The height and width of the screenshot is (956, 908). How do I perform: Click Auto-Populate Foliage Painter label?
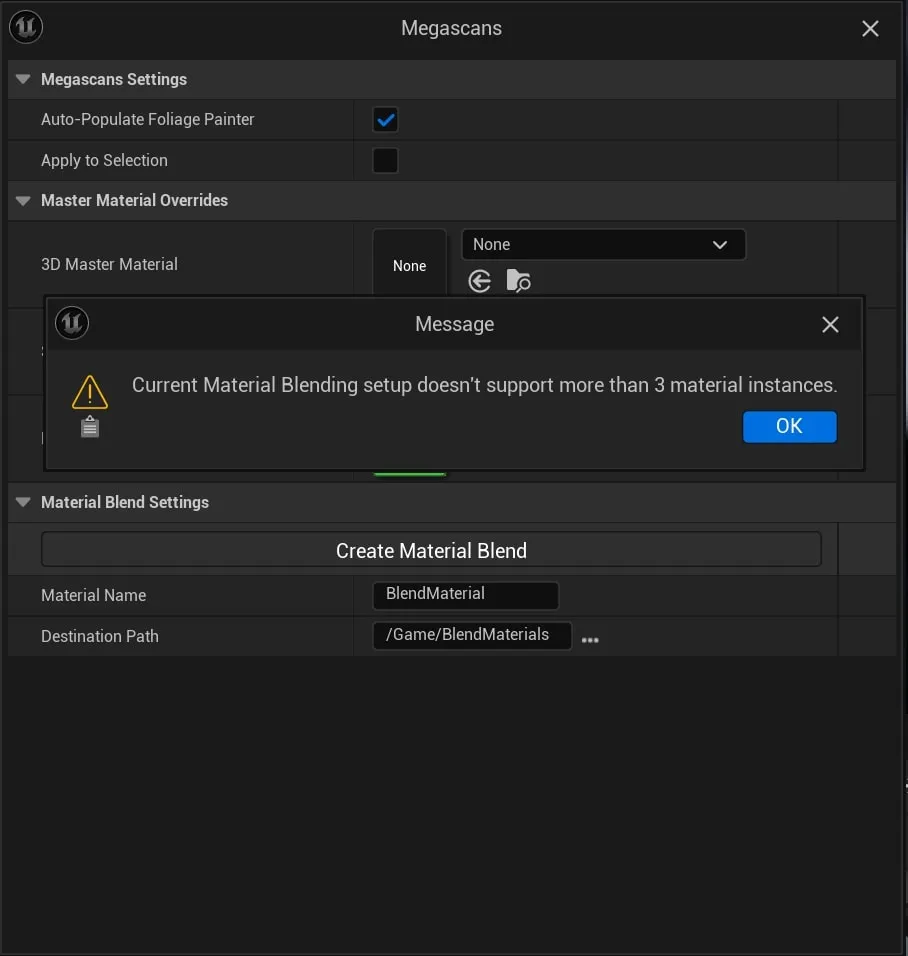point(148,120)
